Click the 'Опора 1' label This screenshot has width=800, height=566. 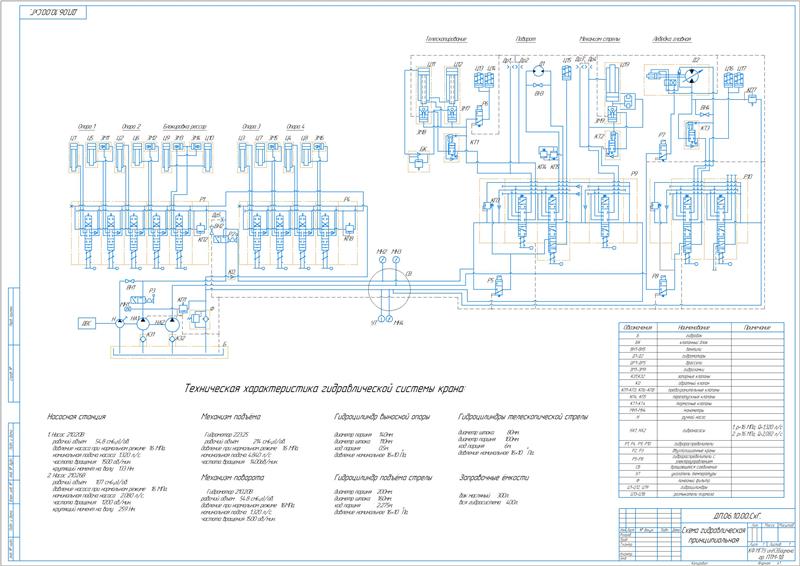coord(87,127)
